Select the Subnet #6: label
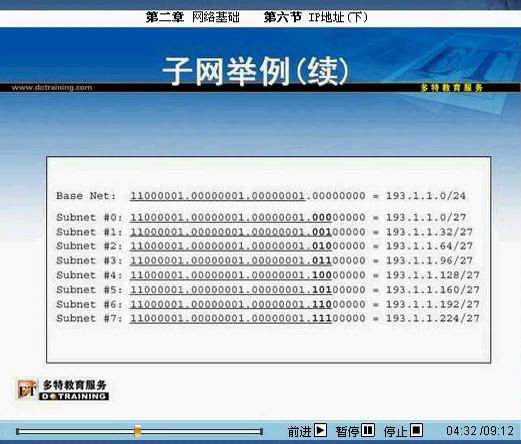Image resolution: width=521 pixels, height=444 pixels. 89,304
